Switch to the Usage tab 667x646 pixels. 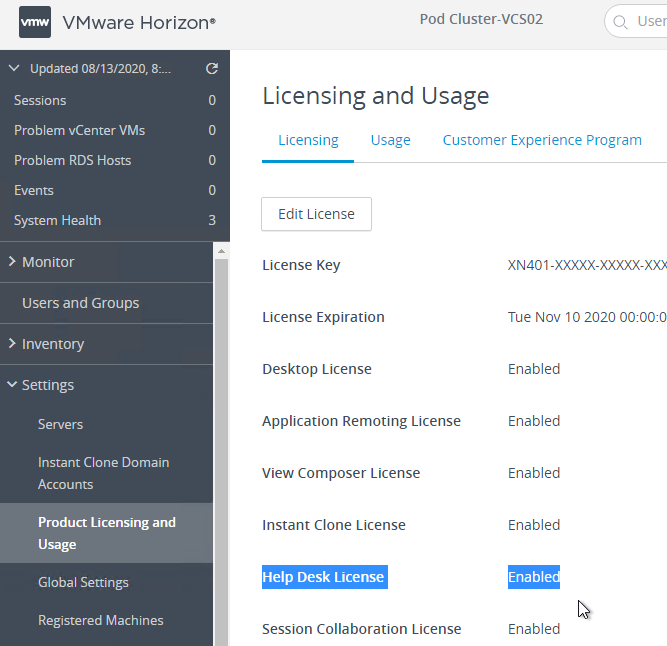[391, 140]
